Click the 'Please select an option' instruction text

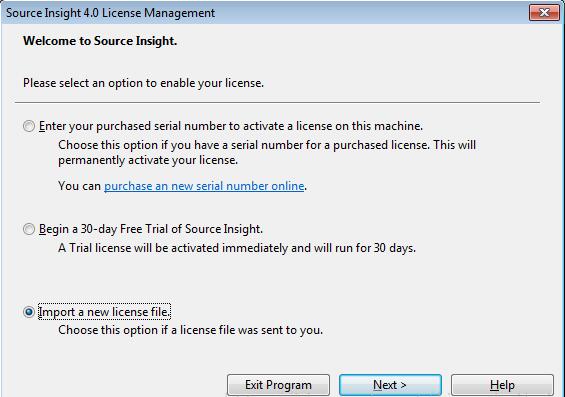pos(143,83)
